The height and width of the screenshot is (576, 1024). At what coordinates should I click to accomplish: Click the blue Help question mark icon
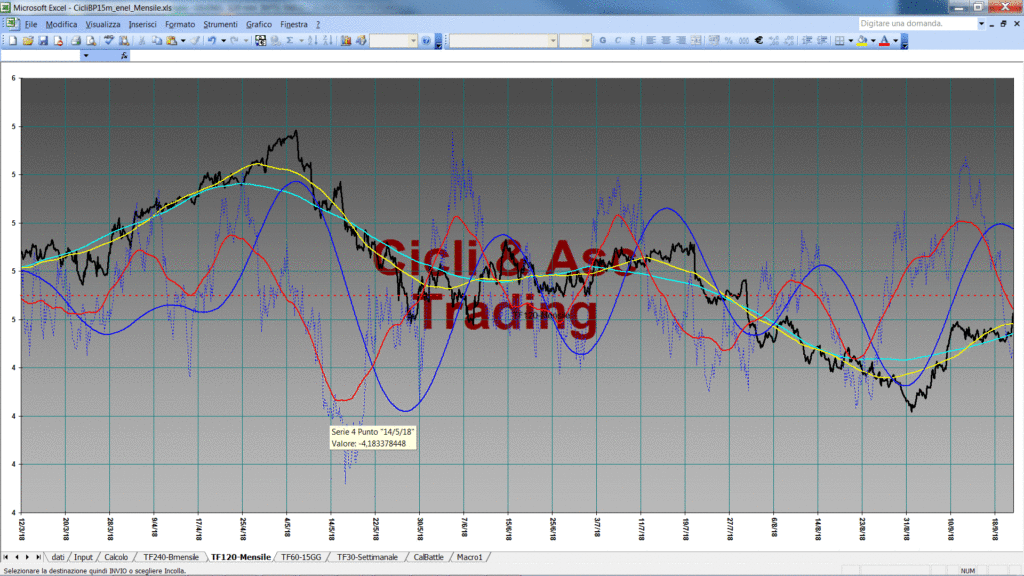(426, 40)
